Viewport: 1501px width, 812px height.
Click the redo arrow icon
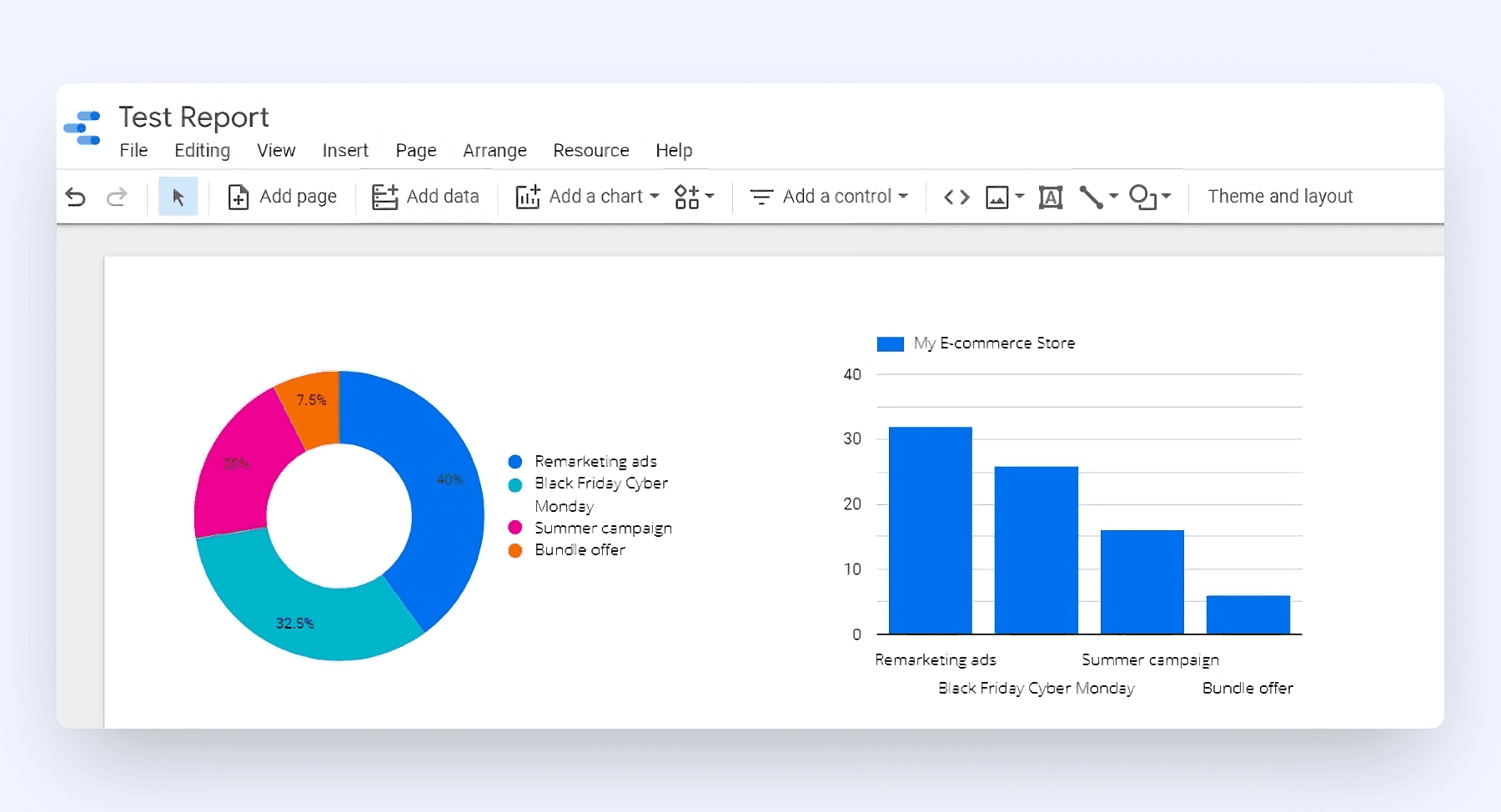click(x=117, y=197)
